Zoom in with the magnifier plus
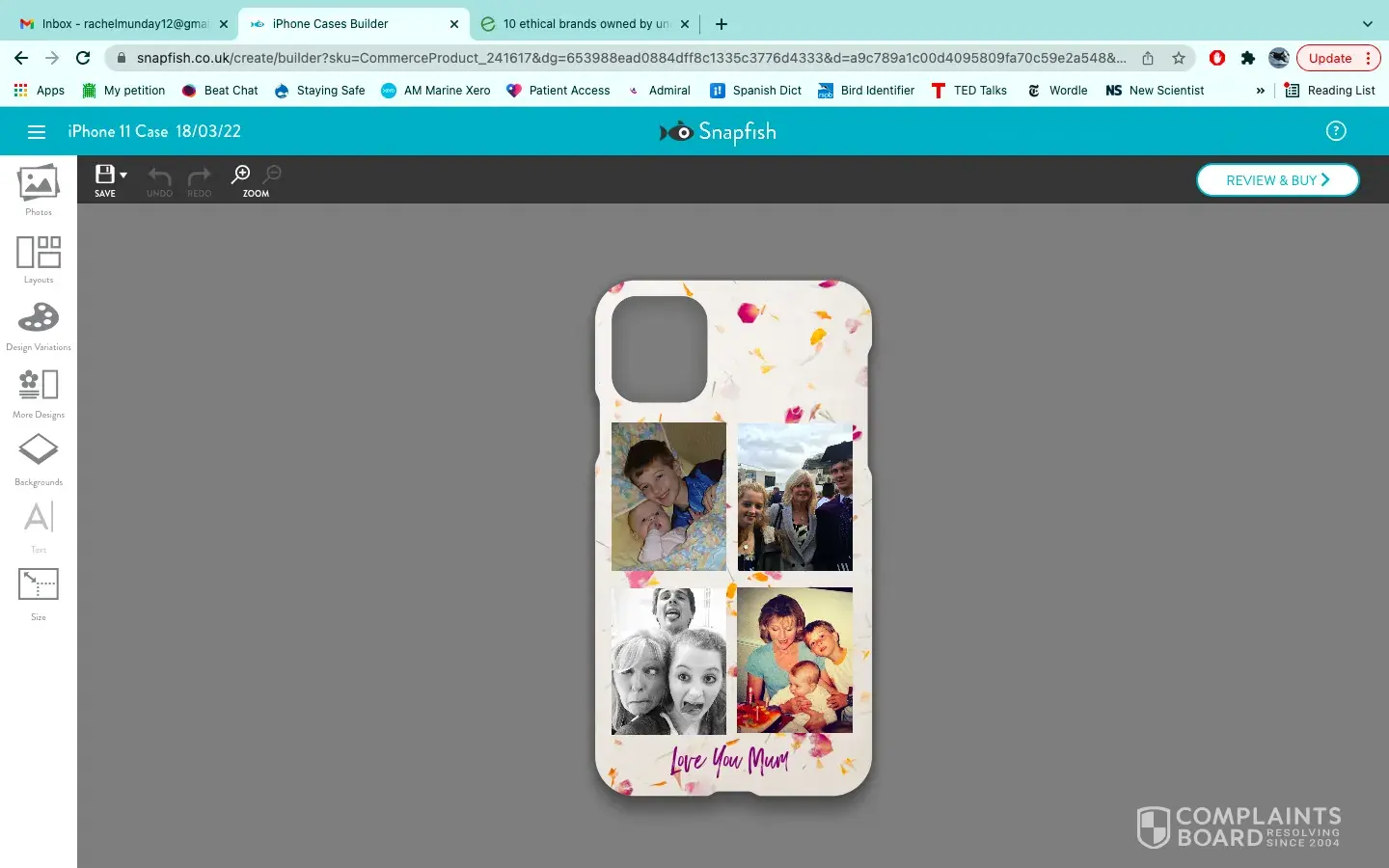Screen dimensions: 1389x868 pyautogui.click(x=241, y=174)
